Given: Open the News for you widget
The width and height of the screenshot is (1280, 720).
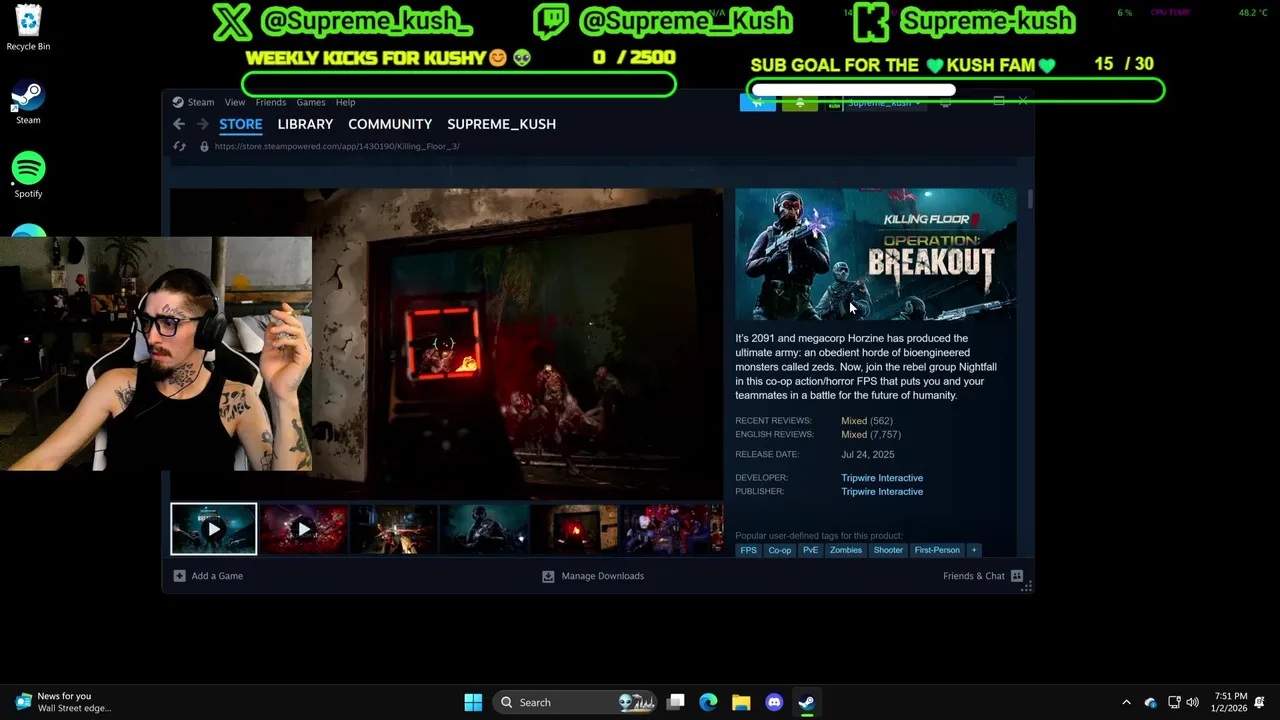Looking at the screenshot, I should pos(63,702).
